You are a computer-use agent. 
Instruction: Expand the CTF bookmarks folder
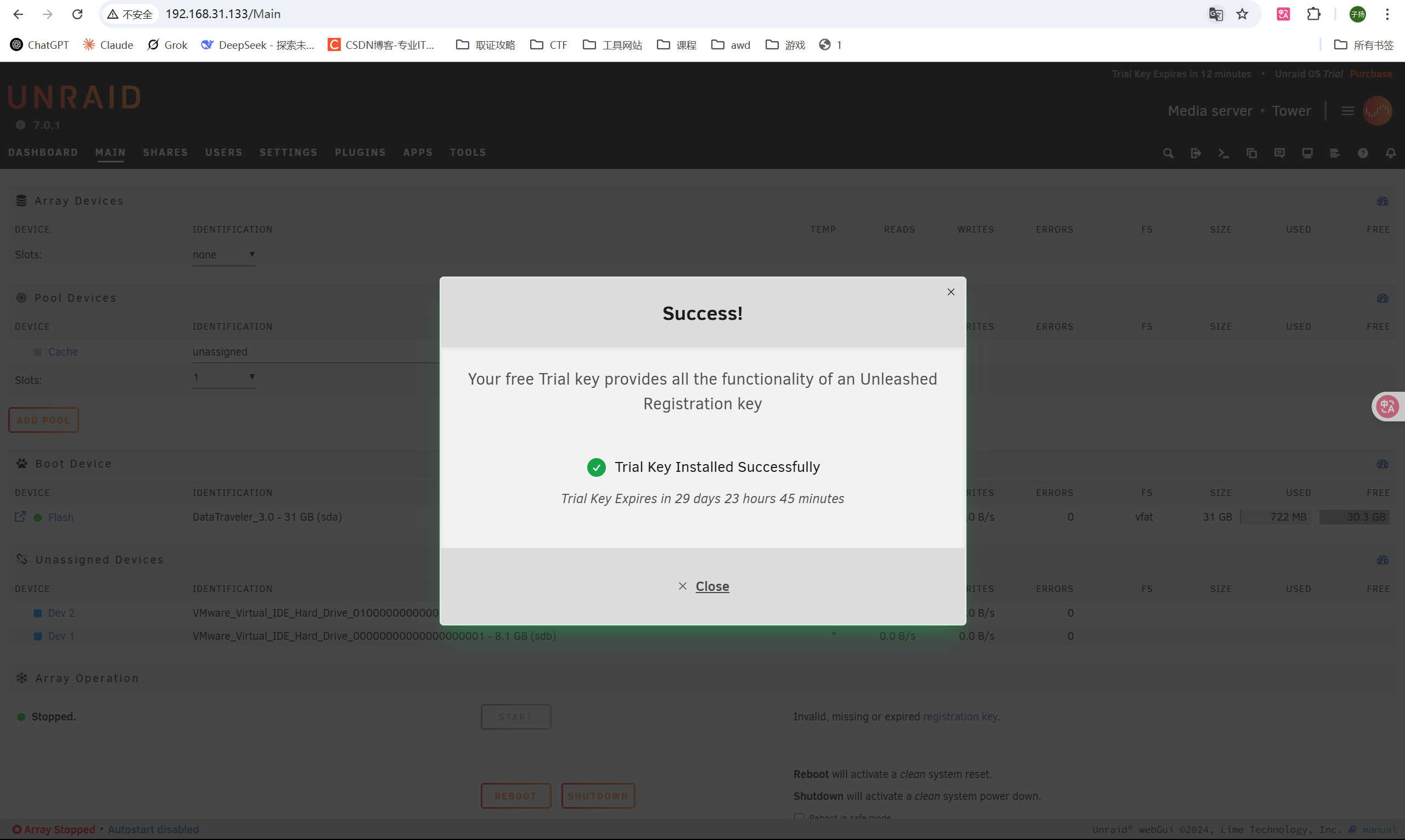pyautogui.click(x=548, y=45)
